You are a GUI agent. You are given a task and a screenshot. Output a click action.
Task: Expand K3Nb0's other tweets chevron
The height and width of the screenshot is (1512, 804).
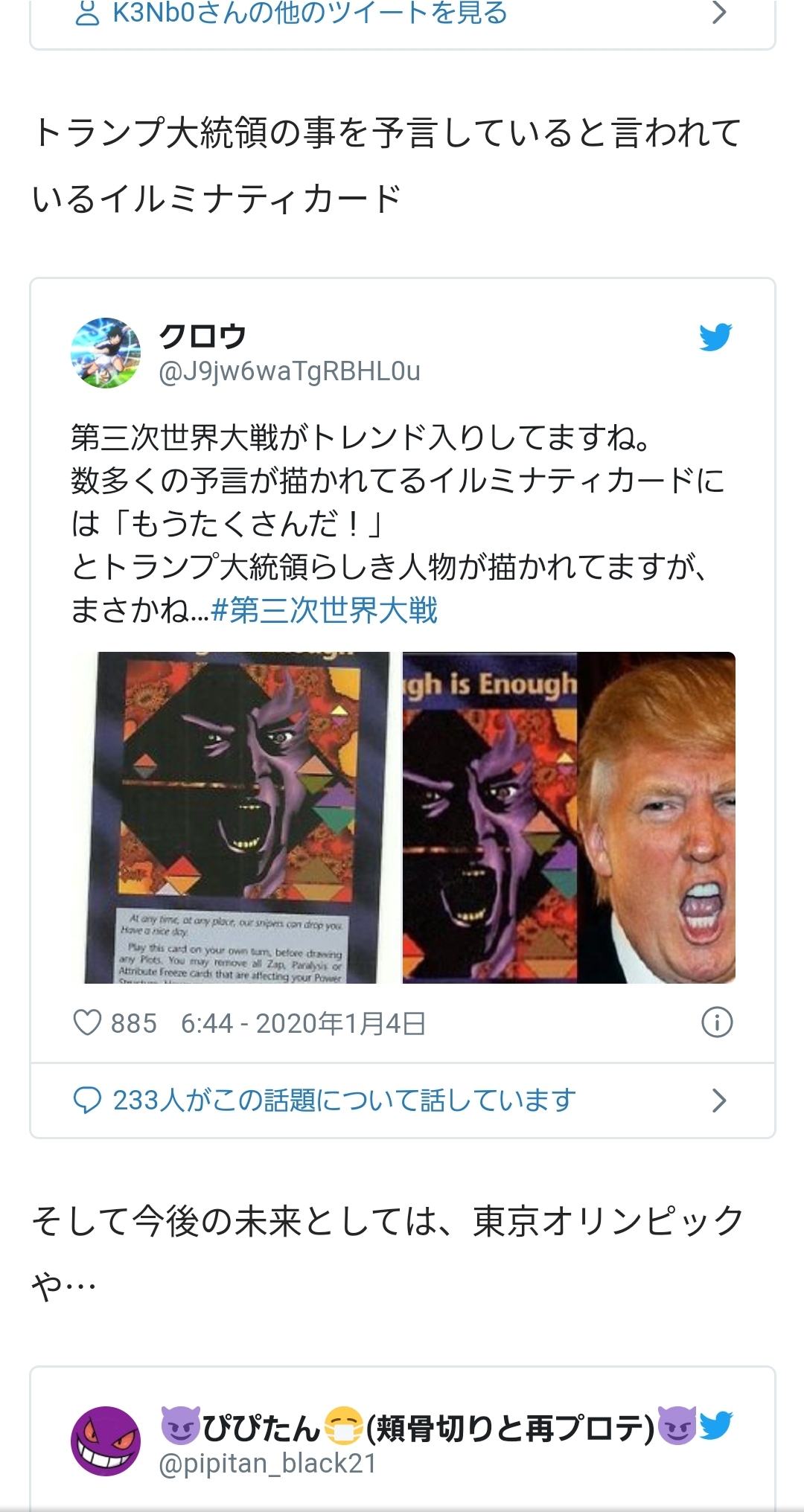[718, 12]
